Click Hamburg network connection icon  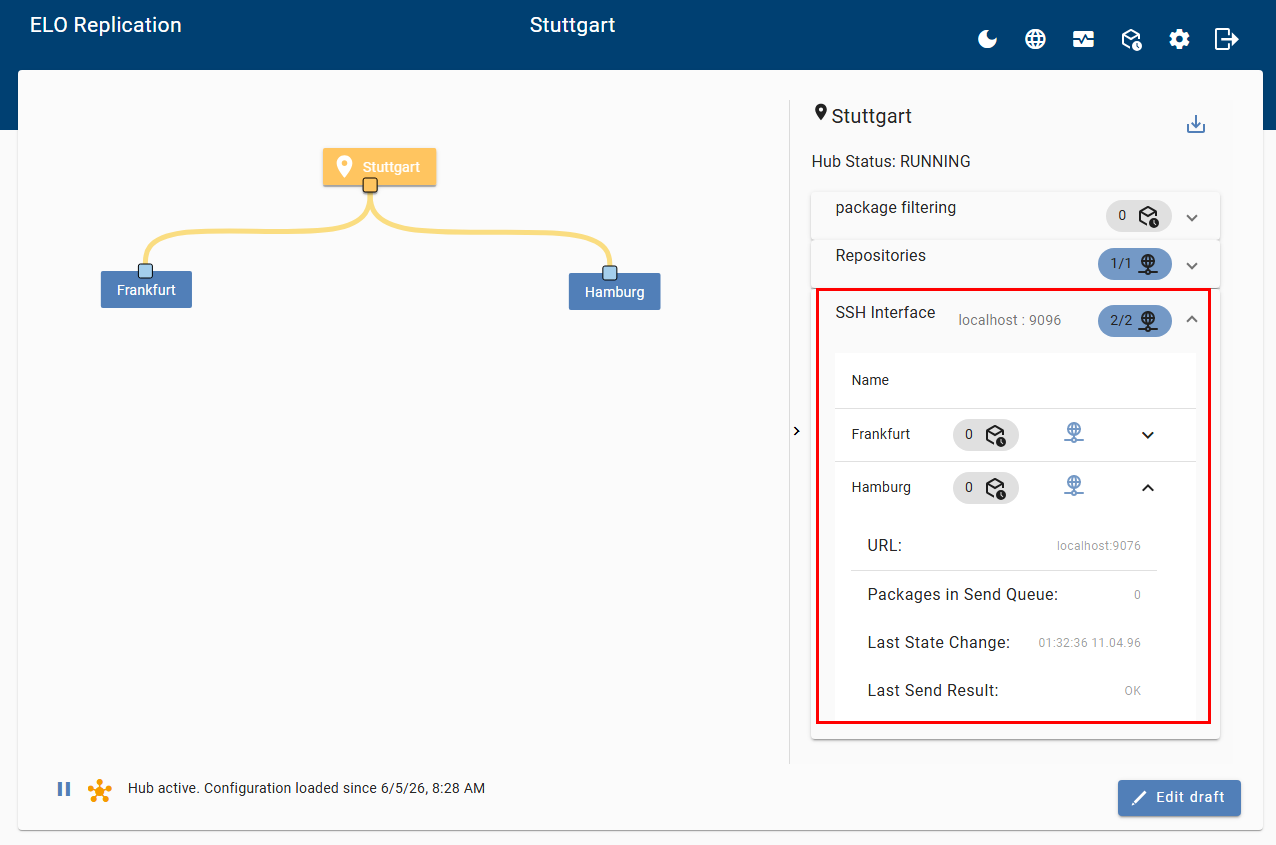tap(1073, 486)
